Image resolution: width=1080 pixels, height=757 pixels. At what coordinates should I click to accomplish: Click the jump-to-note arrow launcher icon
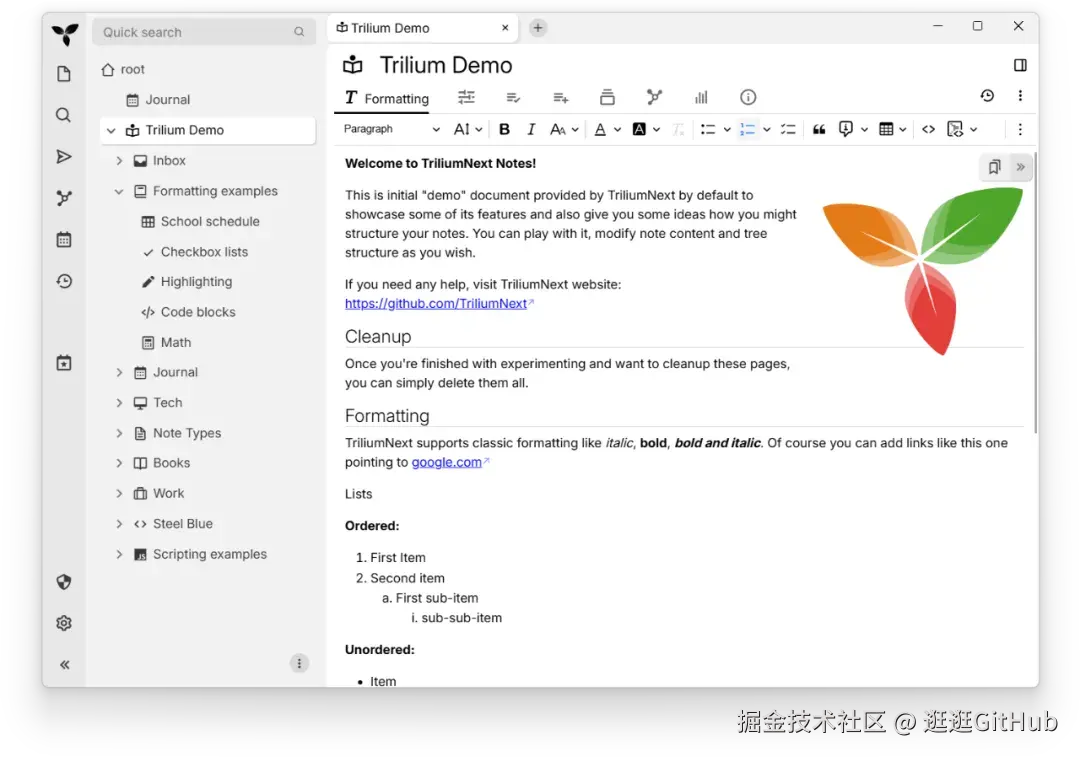click(63, 156)
